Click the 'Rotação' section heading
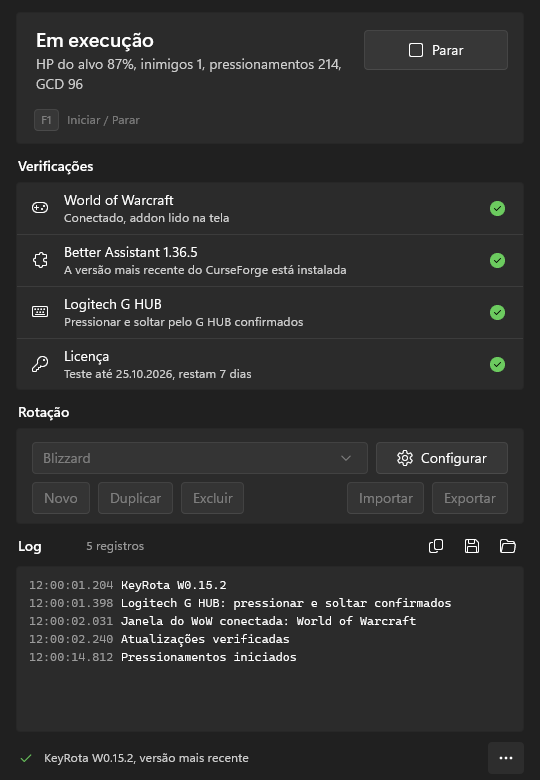This screenshot has height=780, width=540. point(44,412)
